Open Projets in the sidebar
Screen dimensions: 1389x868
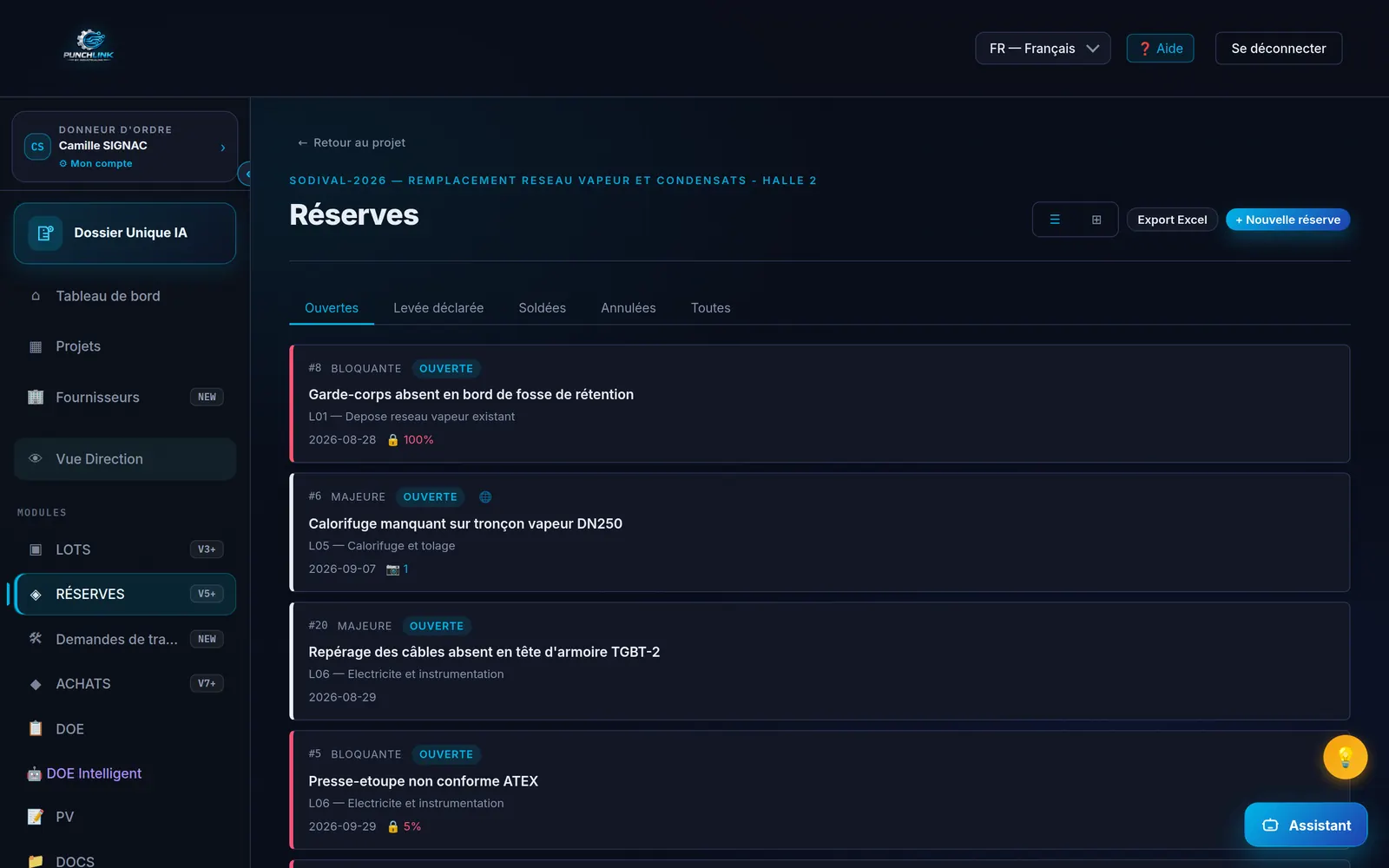point(125,346)
